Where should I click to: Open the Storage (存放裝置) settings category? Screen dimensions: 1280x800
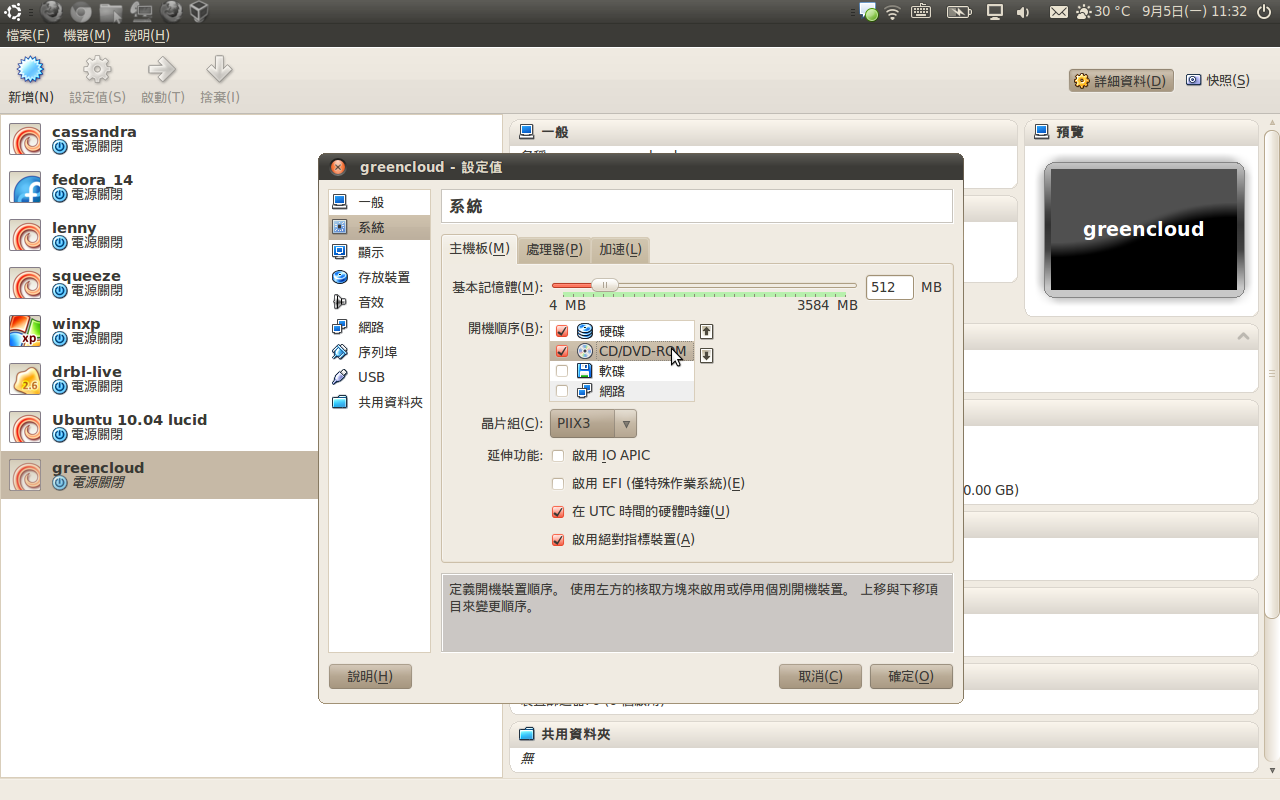point(383,277)
